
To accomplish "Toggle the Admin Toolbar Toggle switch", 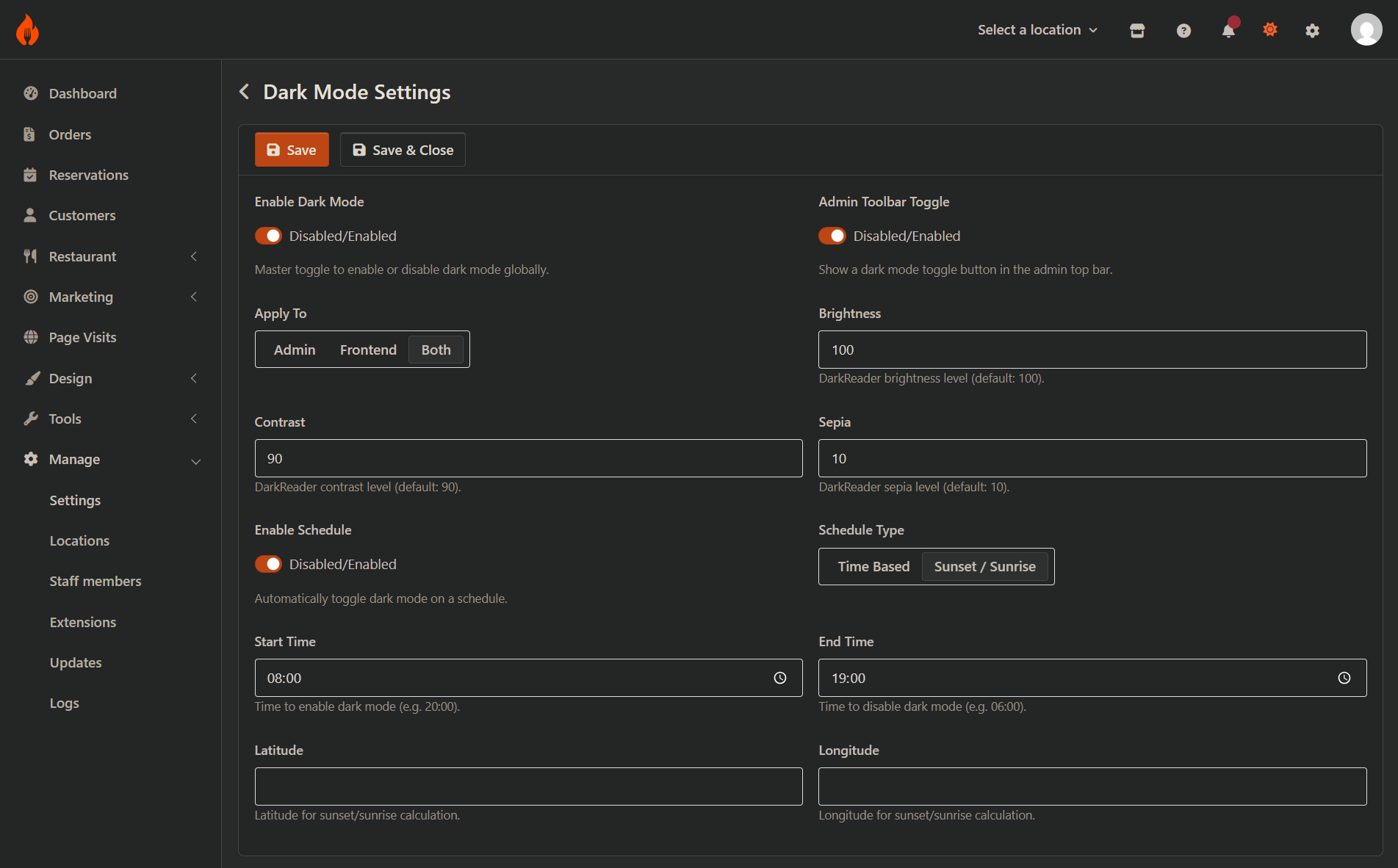I will click(832, 236).
